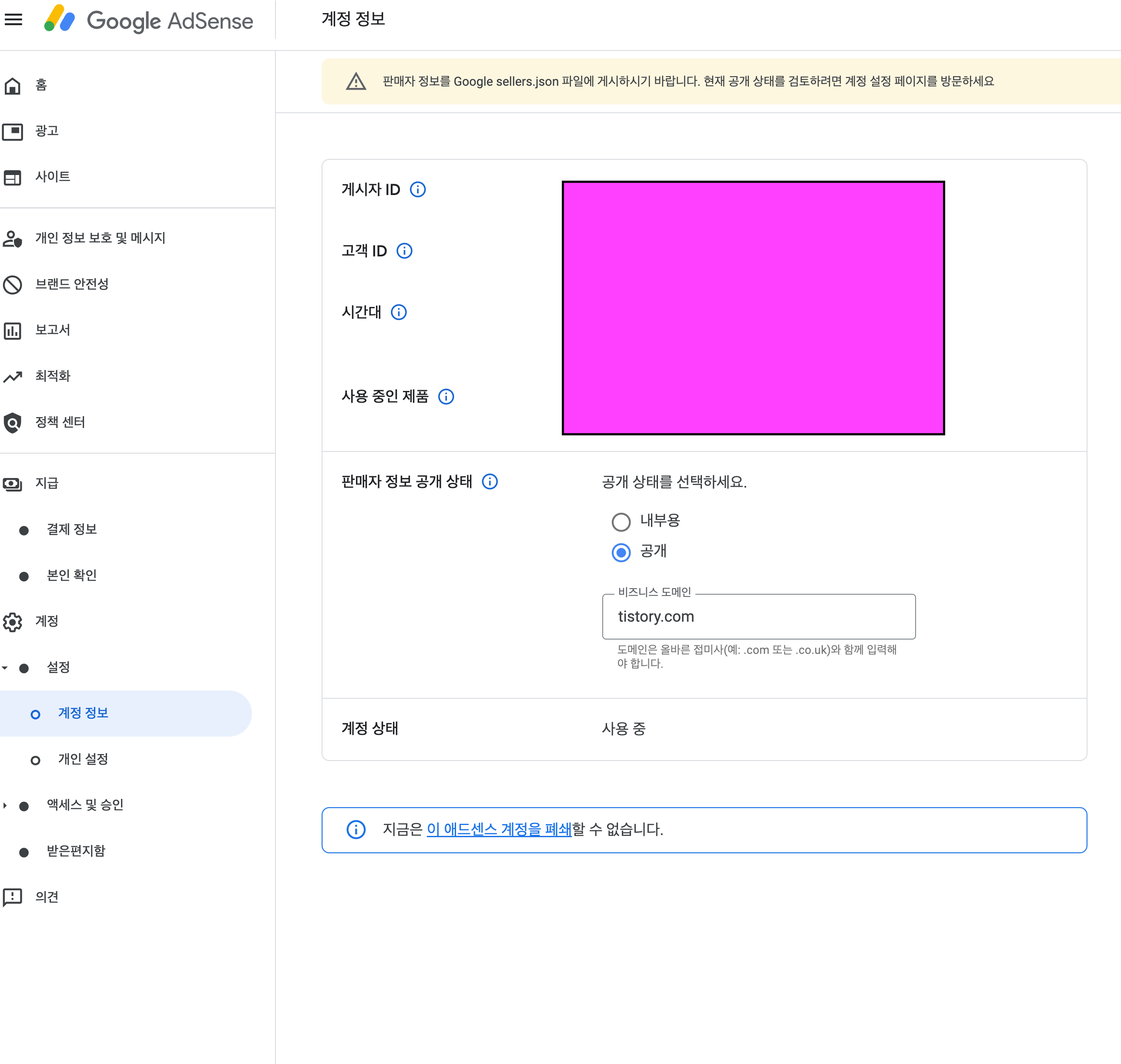The width and height of the screenshot is (1121, 1064).
Task: Open the hamburger main menu
Action: [x=13, y=20]
